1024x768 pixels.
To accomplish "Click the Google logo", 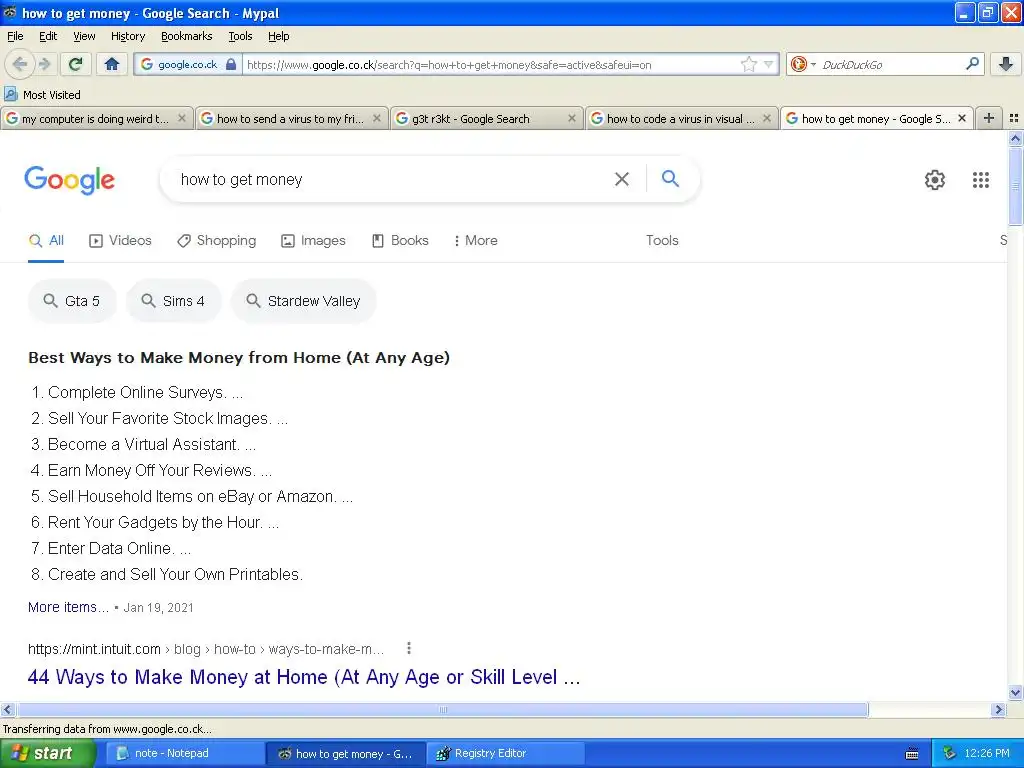I will pyautogui.click(x=69, y=180).
